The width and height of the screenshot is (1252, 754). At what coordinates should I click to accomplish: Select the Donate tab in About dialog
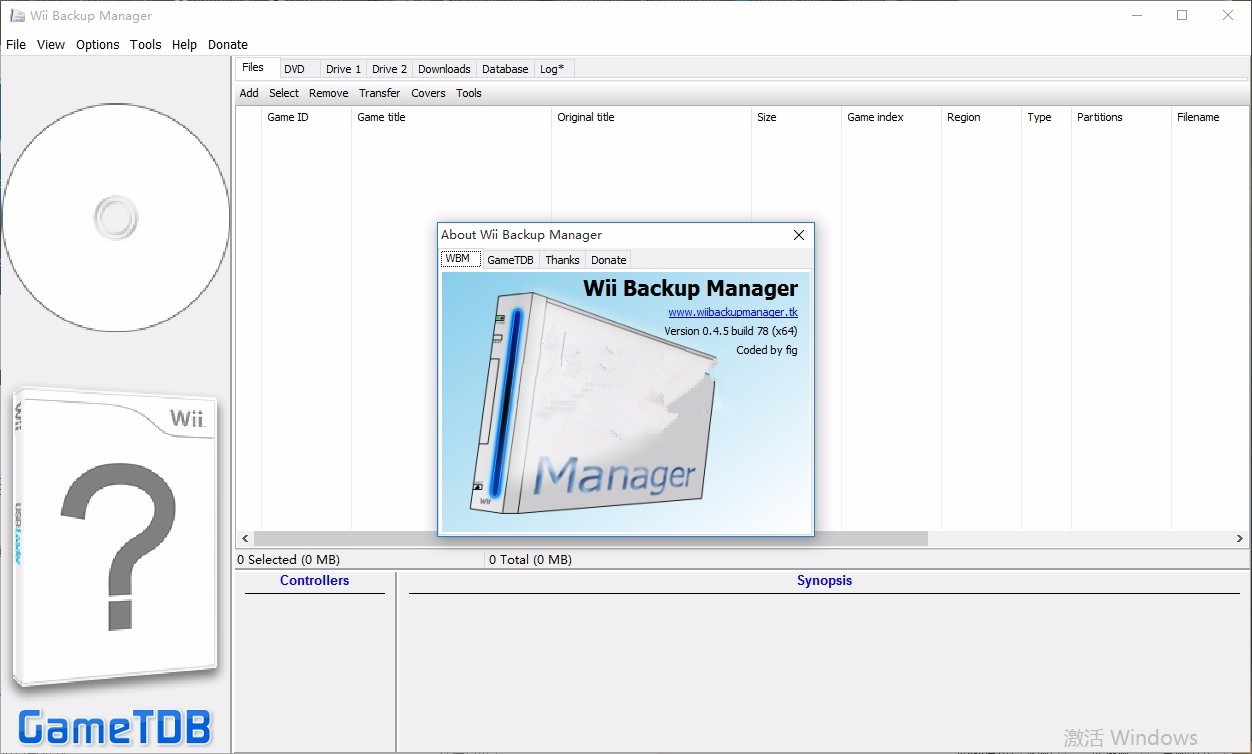608,260
